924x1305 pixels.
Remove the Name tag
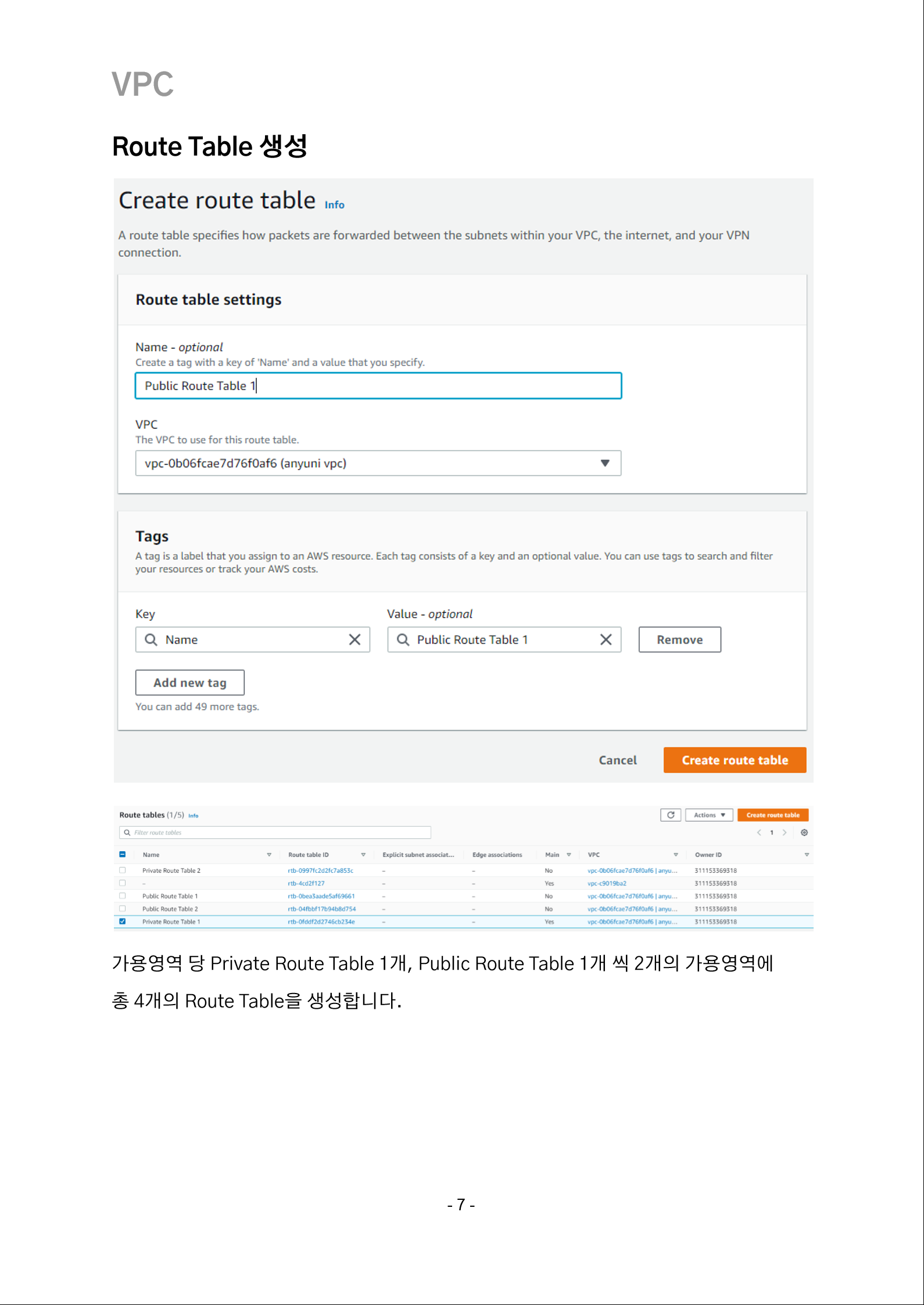point(679,639)
